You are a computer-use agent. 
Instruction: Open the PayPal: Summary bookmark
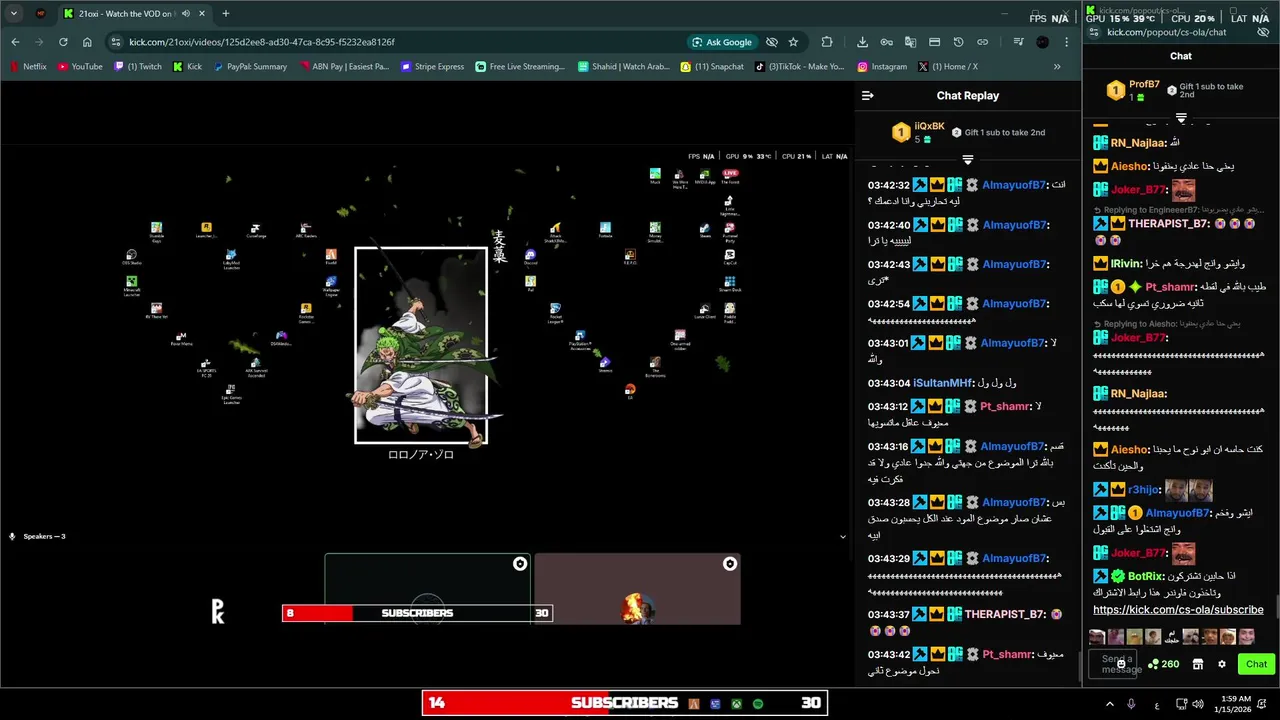(x=249, y=67)
